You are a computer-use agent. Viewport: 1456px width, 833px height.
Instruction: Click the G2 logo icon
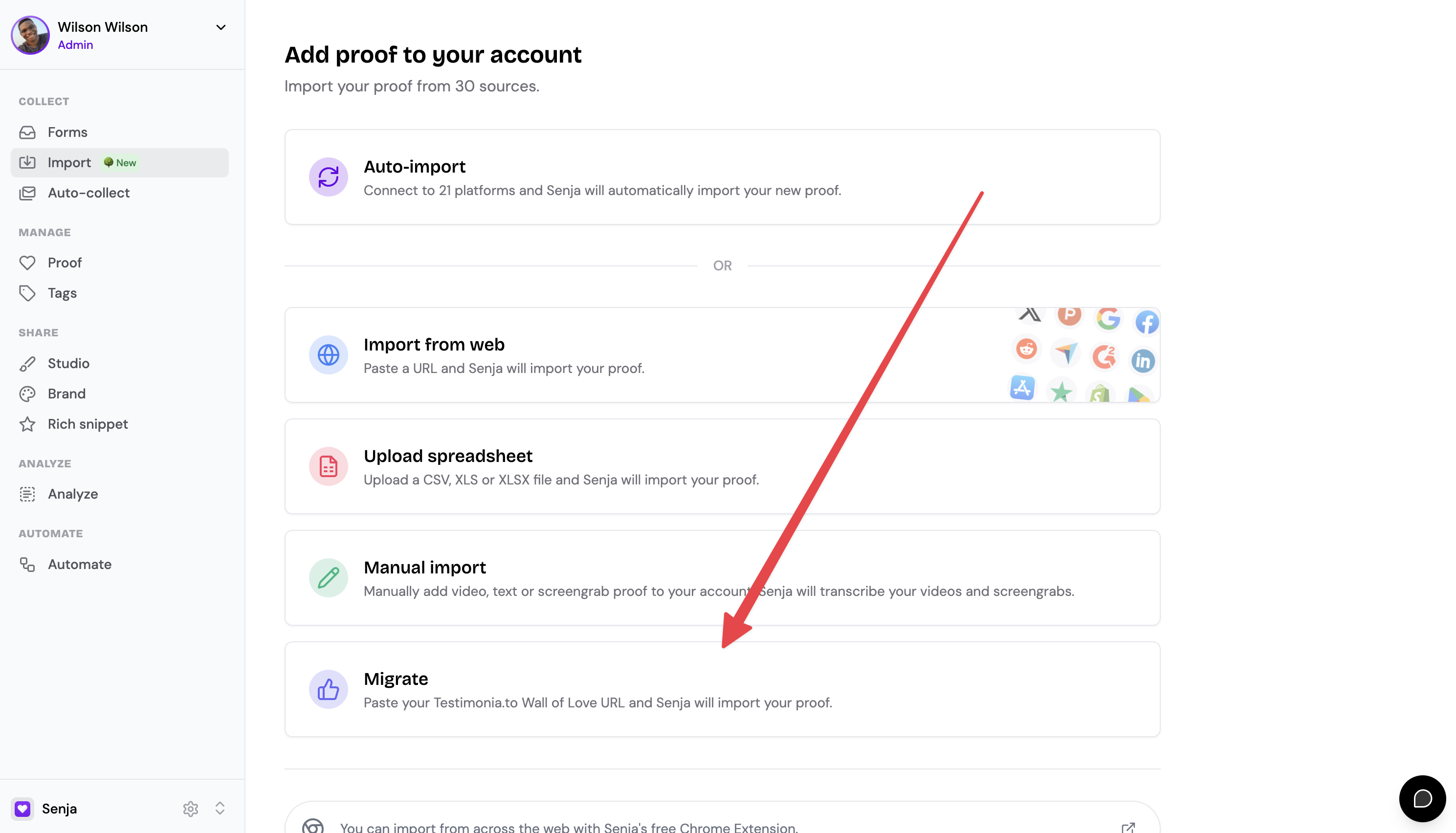point(1104,357)
